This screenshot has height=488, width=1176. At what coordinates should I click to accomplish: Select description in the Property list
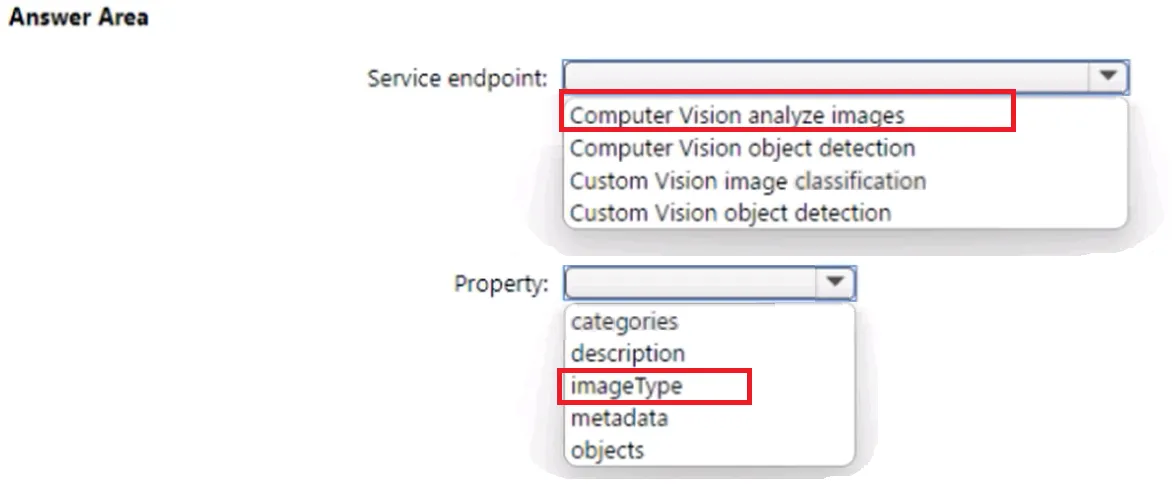coord(628,353)
